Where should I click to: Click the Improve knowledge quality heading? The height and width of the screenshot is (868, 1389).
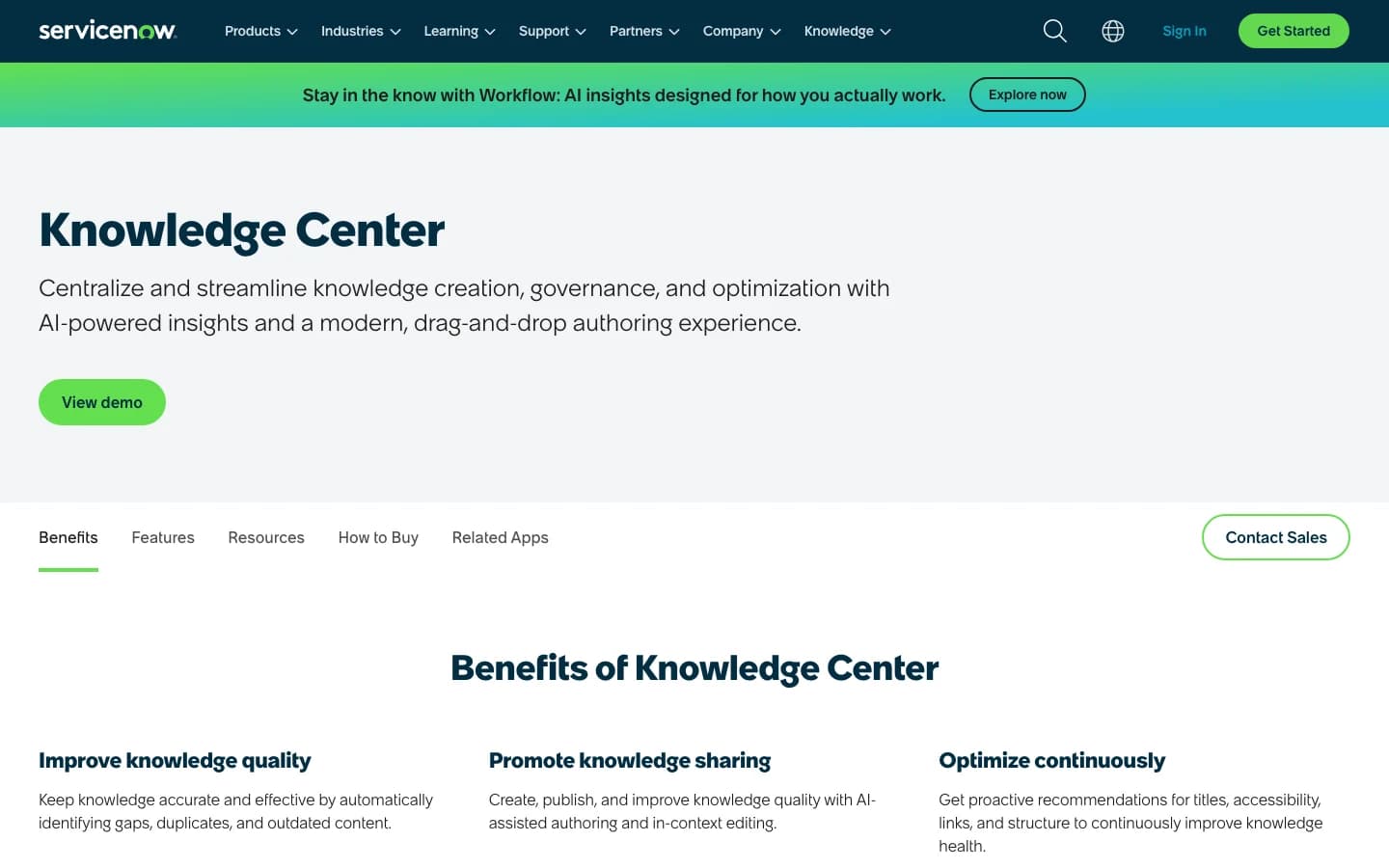pyautogui.click(x=175, y=761)
